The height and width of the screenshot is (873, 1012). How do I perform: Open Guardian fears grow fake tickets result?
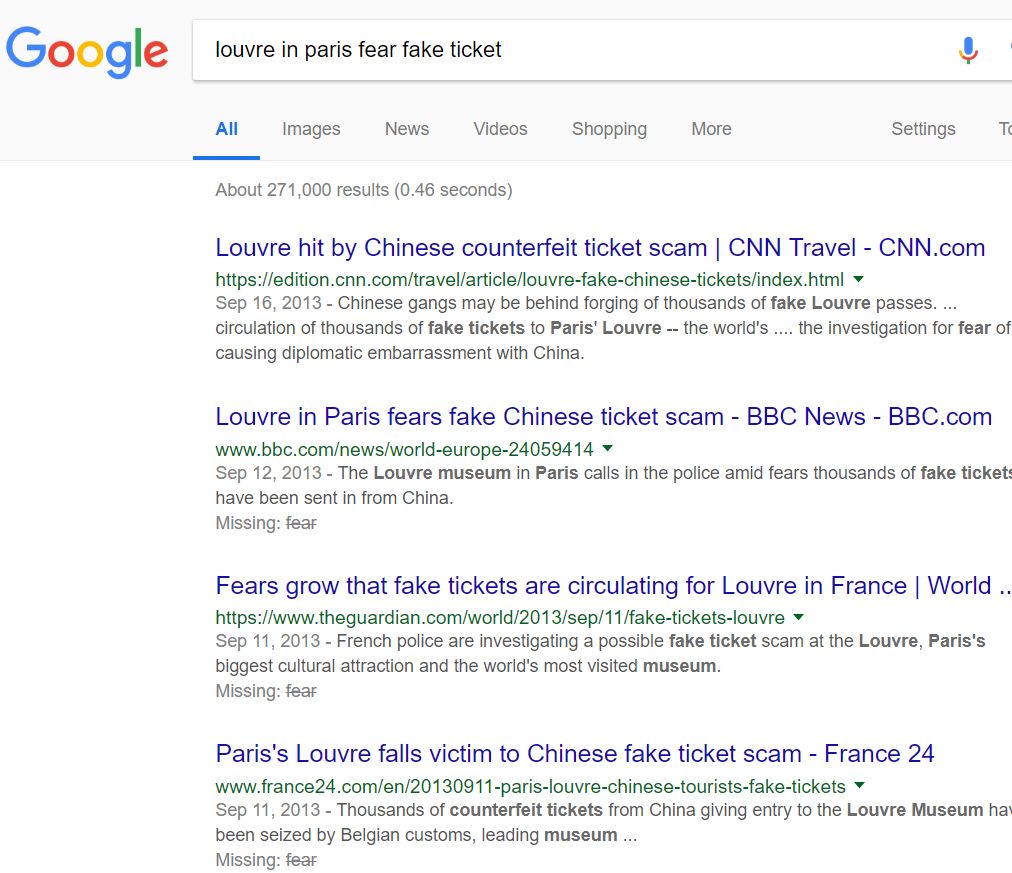[613, 586]
